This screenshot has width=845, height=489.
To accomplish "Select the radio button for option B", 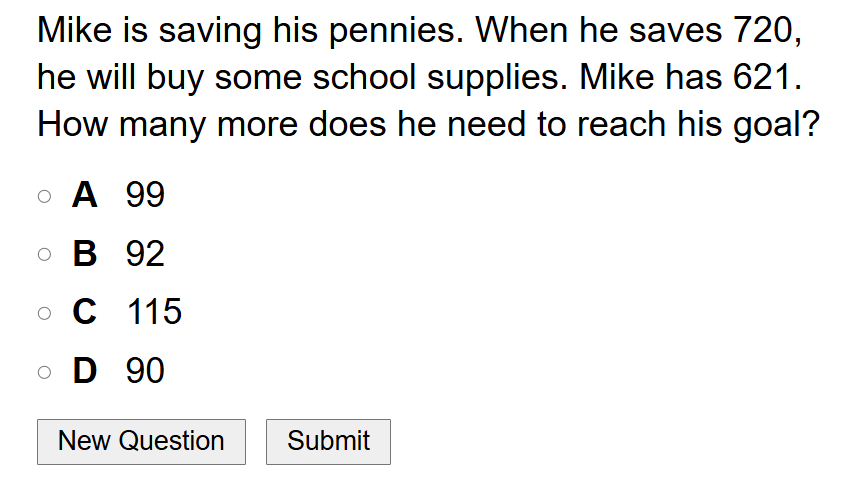I will (x=44, y=255).
